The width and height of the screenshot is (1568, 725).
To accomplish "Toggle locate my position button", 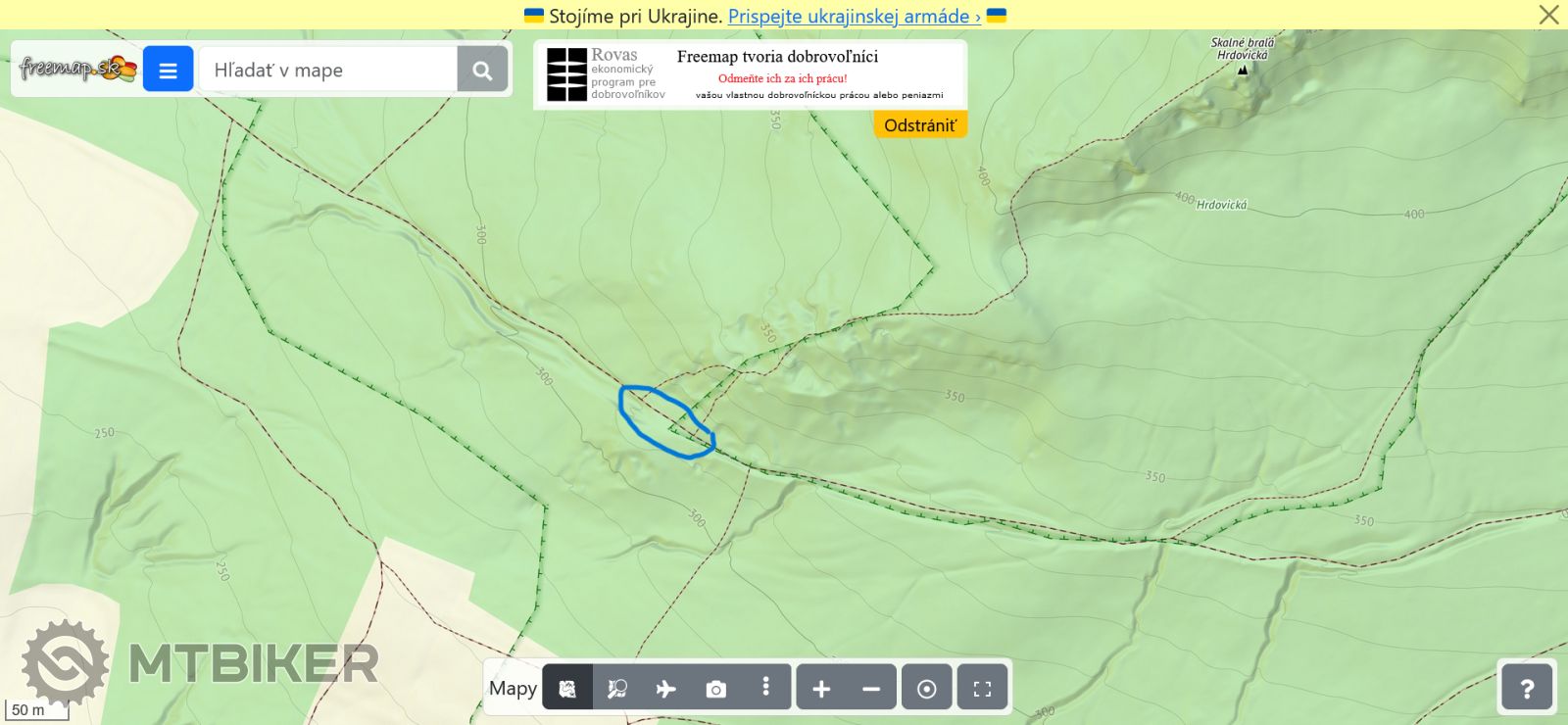I will (x=926, y=689).
